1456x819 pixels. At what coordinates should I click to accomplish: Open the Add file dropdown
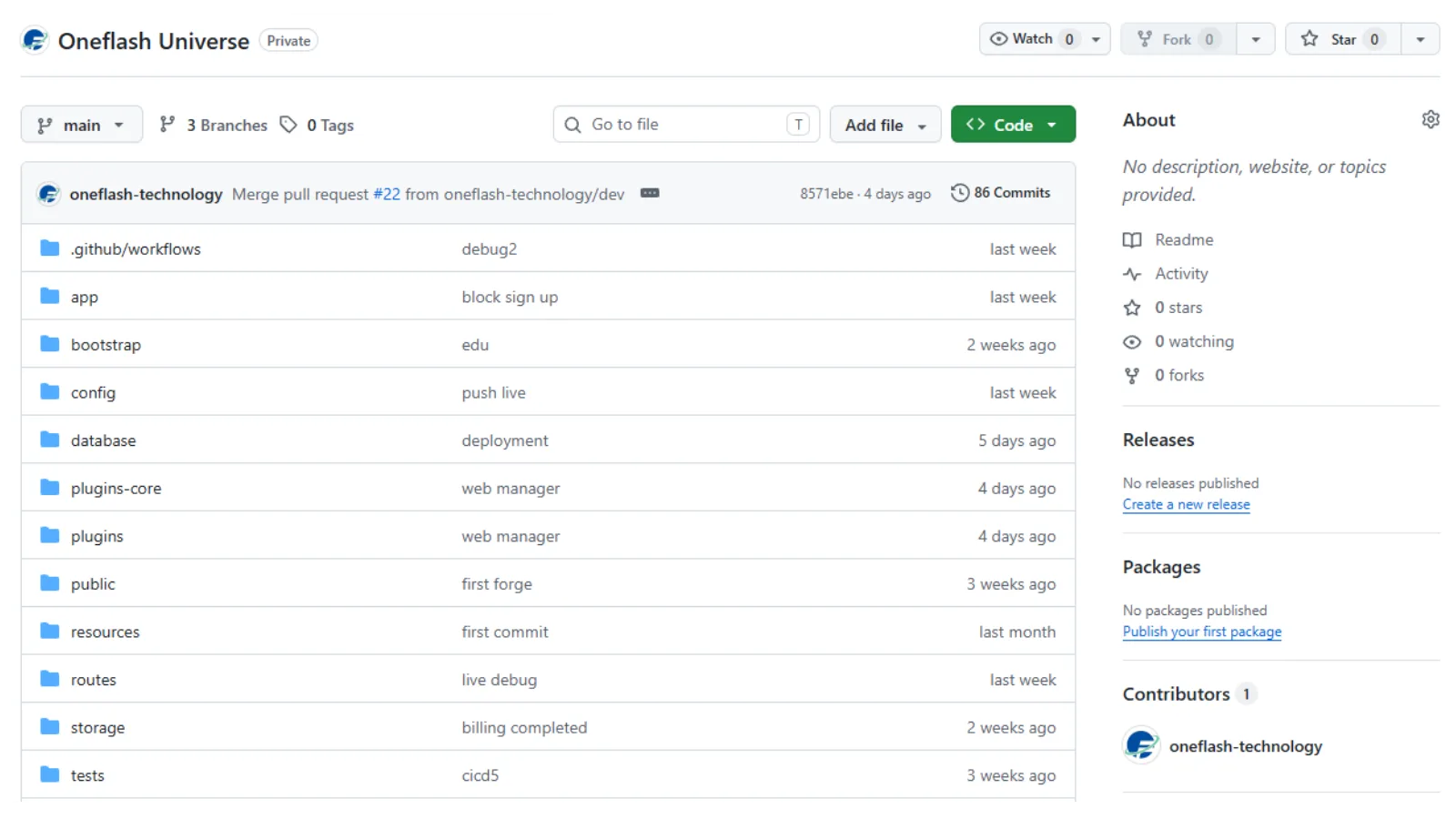point(885,125)
